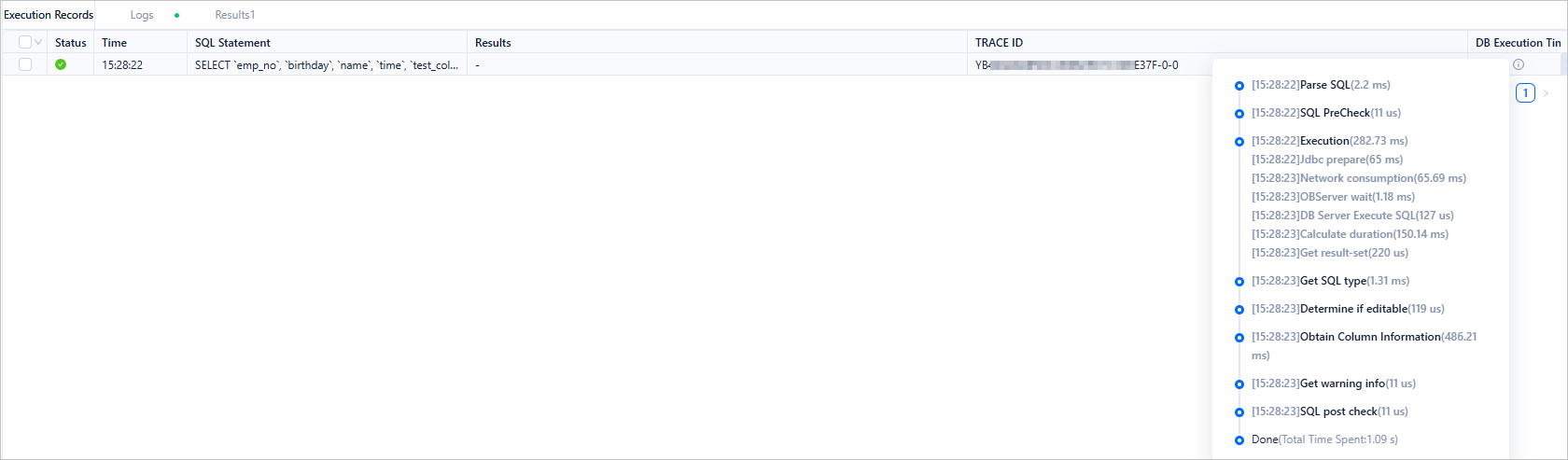The image size is (1568, 460).
Task: Check the 15:28:22 record row checkbox
Action: click(x=25, y=64)
